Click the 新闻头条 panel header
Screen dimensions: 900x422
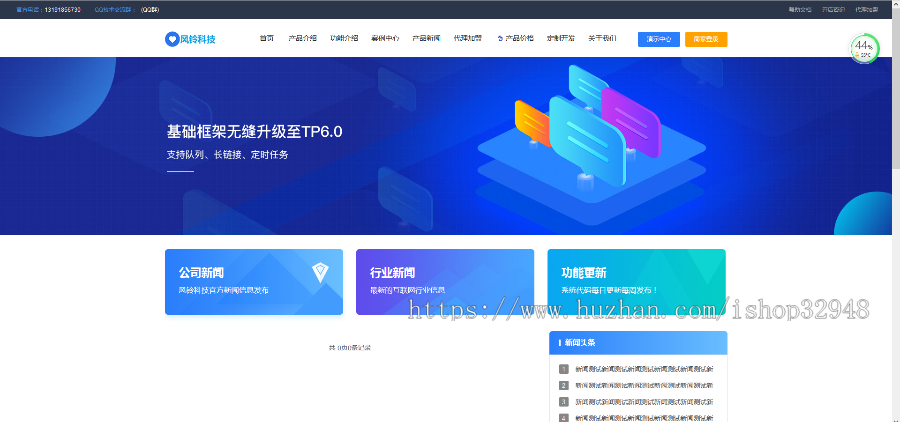(638, 343)
